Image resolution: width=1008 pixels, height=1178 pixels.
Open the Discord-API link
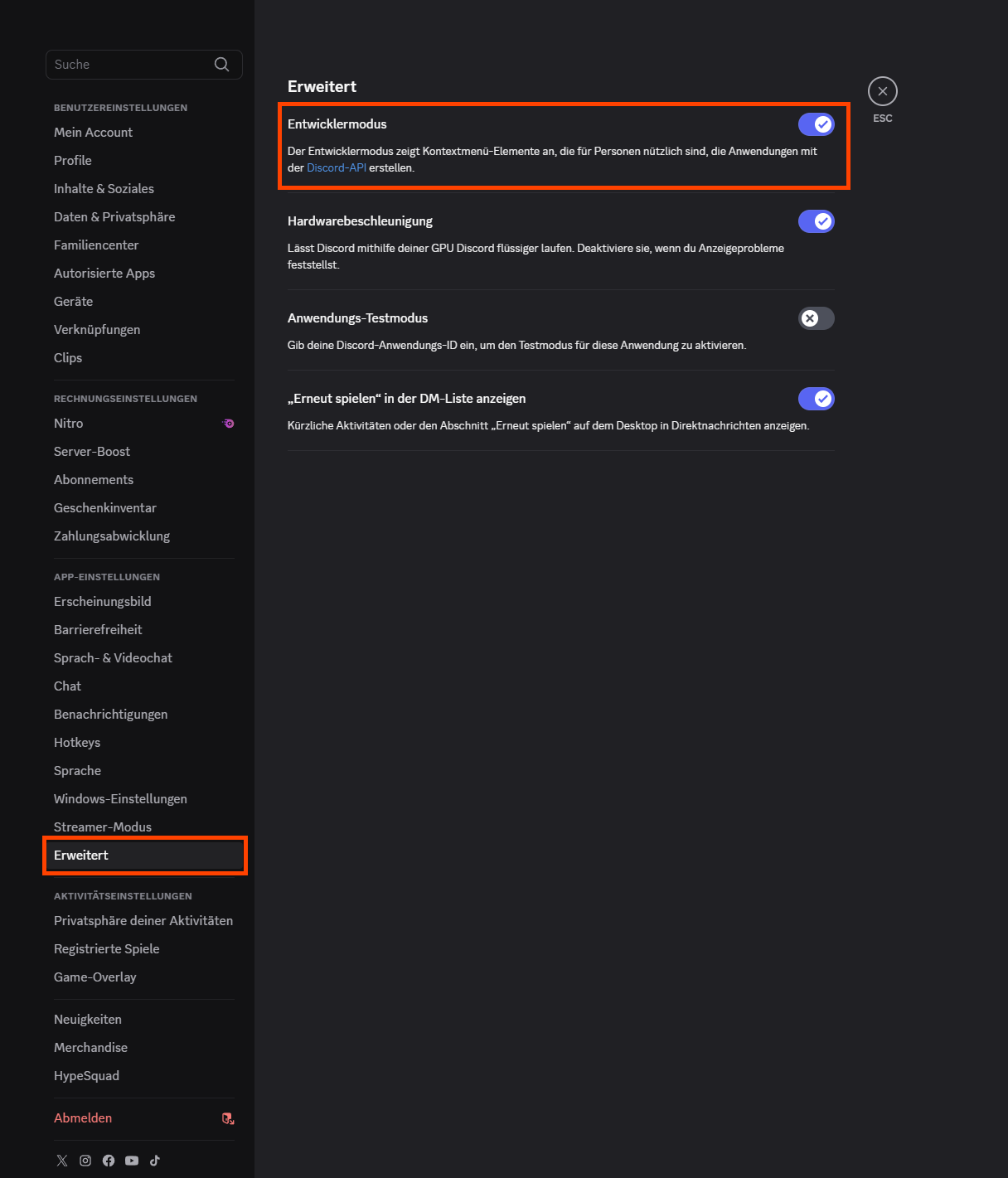(x=337, y=167)
